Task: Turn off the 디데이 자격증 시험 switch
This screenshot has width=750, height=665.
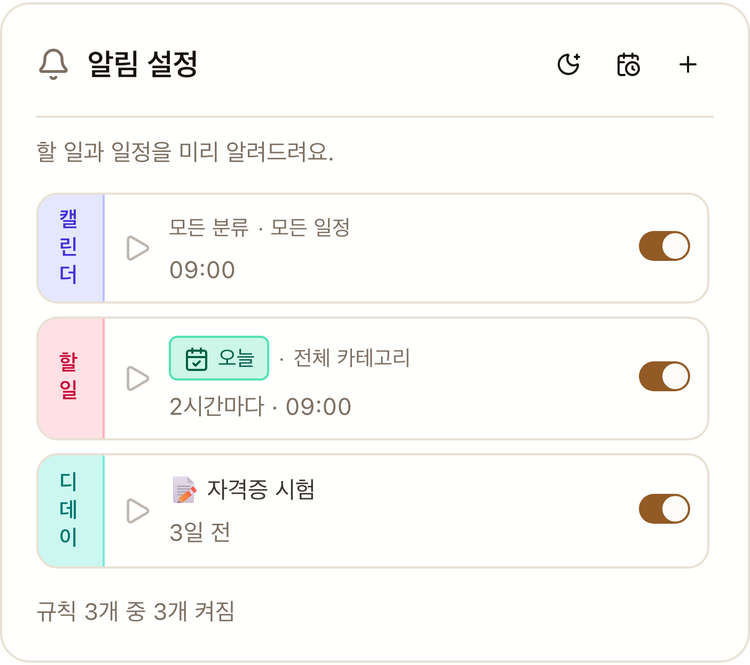Action: click(664, 509)
